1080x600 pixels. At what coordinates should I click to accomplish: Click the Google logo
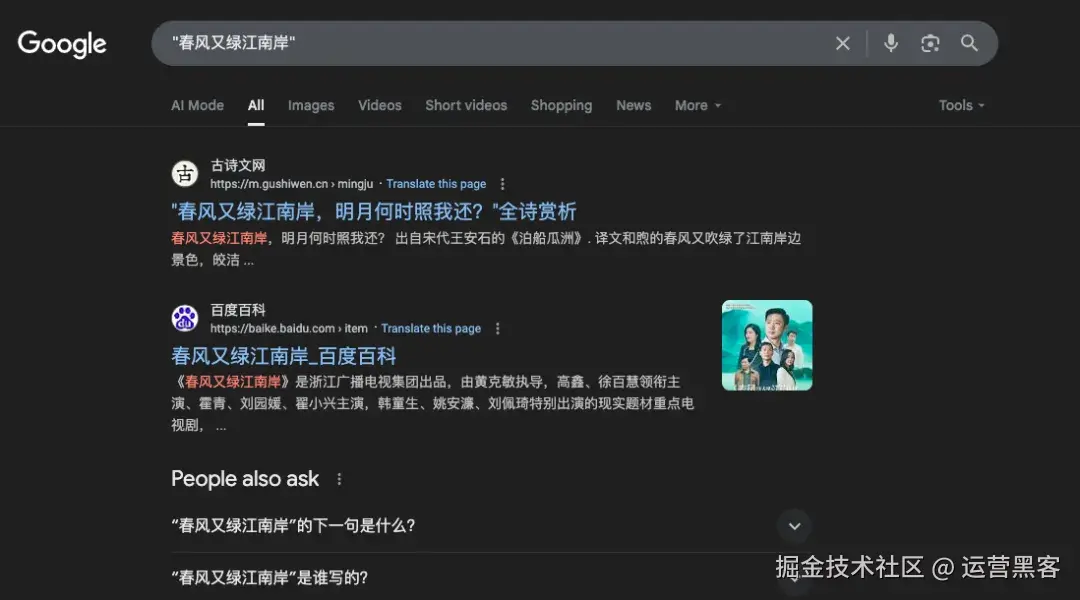[62, 44]
